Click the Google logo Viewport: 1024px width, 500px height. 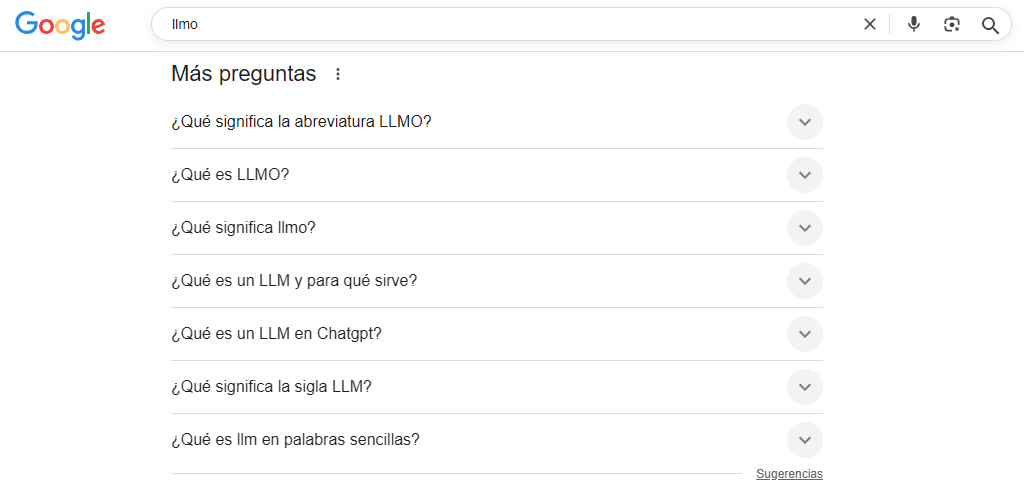pyautogui.click(x=60, y=25)
